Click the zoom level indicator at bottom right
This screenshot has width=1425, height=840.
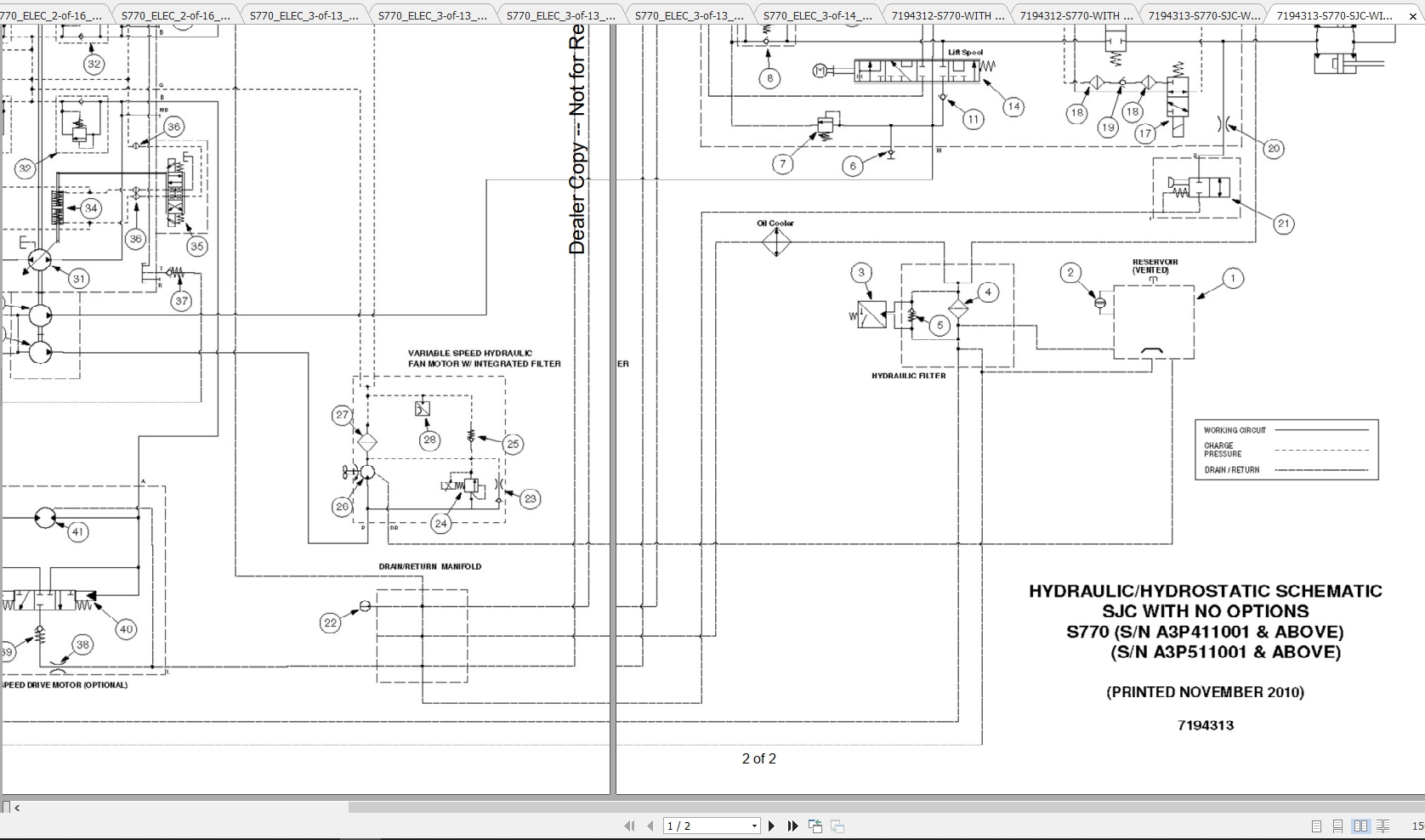coord(1416,826)
